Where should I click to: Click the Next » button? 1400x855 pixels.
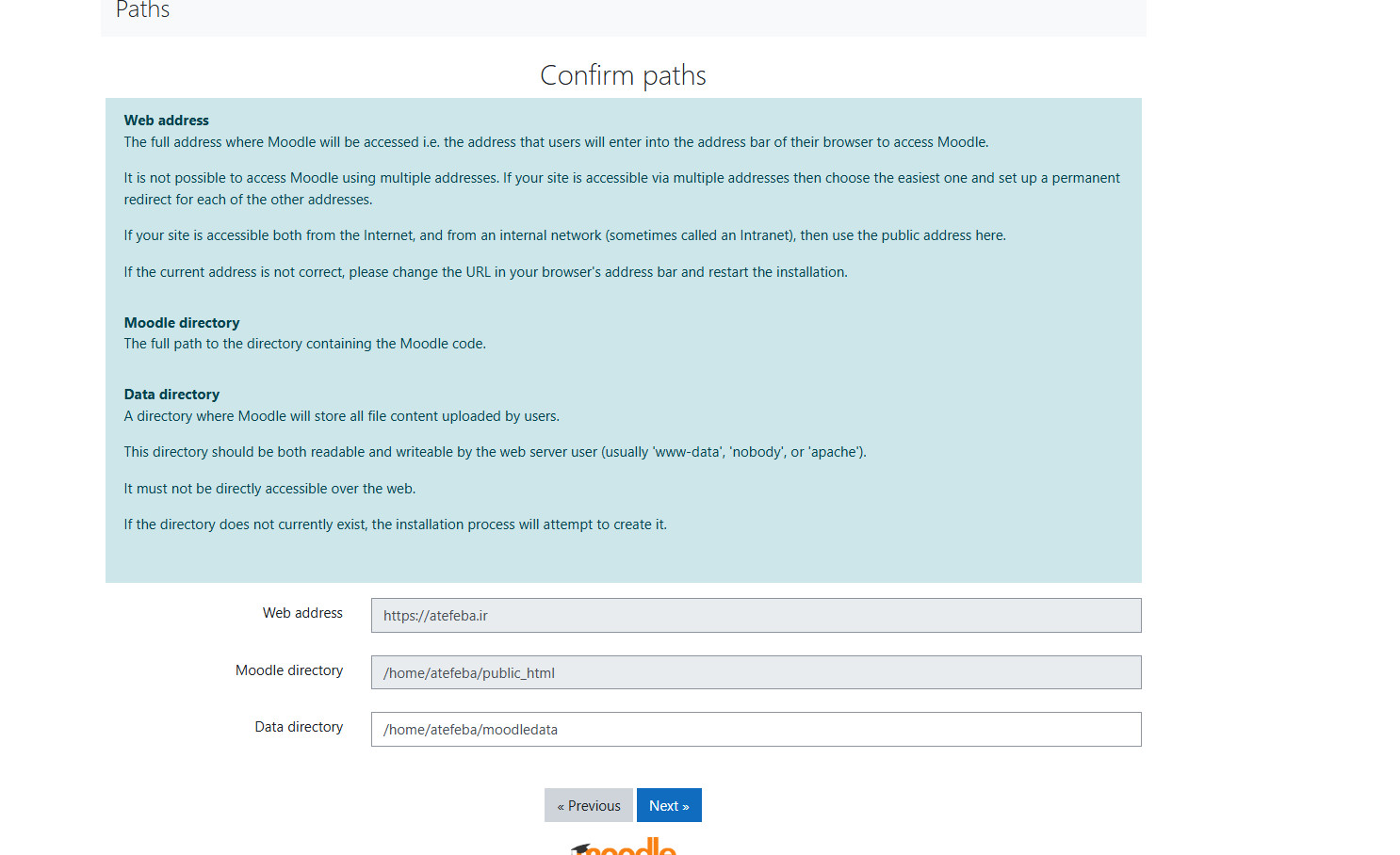(669, 805)
